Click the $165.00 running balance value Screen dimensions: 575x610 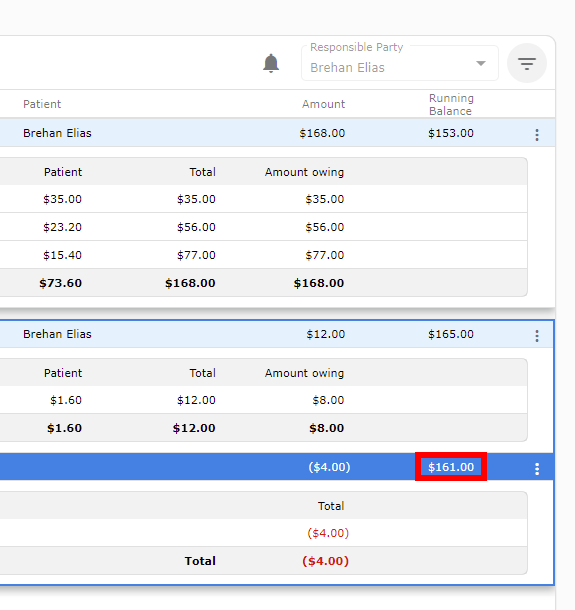click(x=451, y=334)
